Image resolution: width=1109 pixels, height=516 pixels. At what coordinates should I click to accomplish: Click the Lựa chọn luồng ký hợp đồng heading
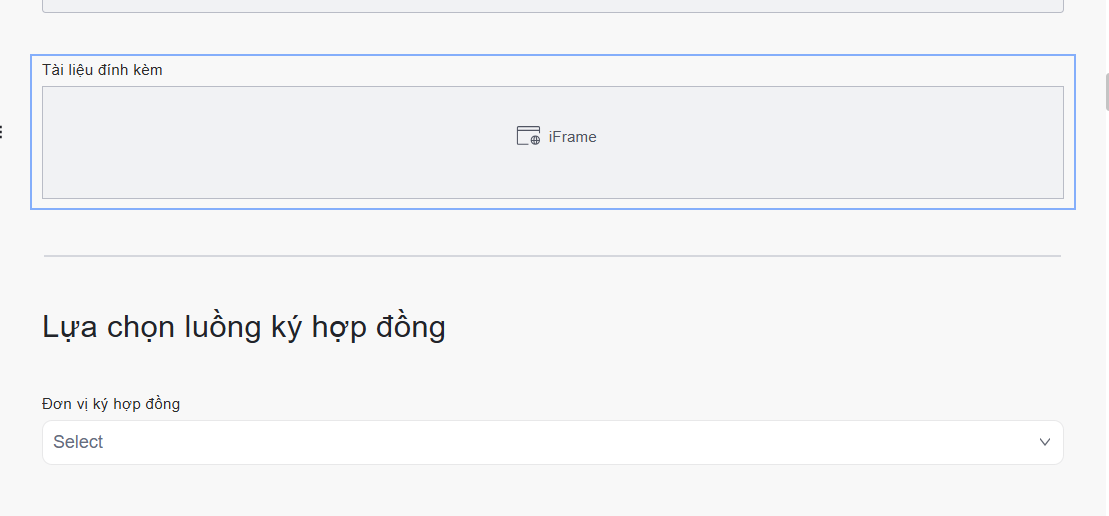pos(244,327)
